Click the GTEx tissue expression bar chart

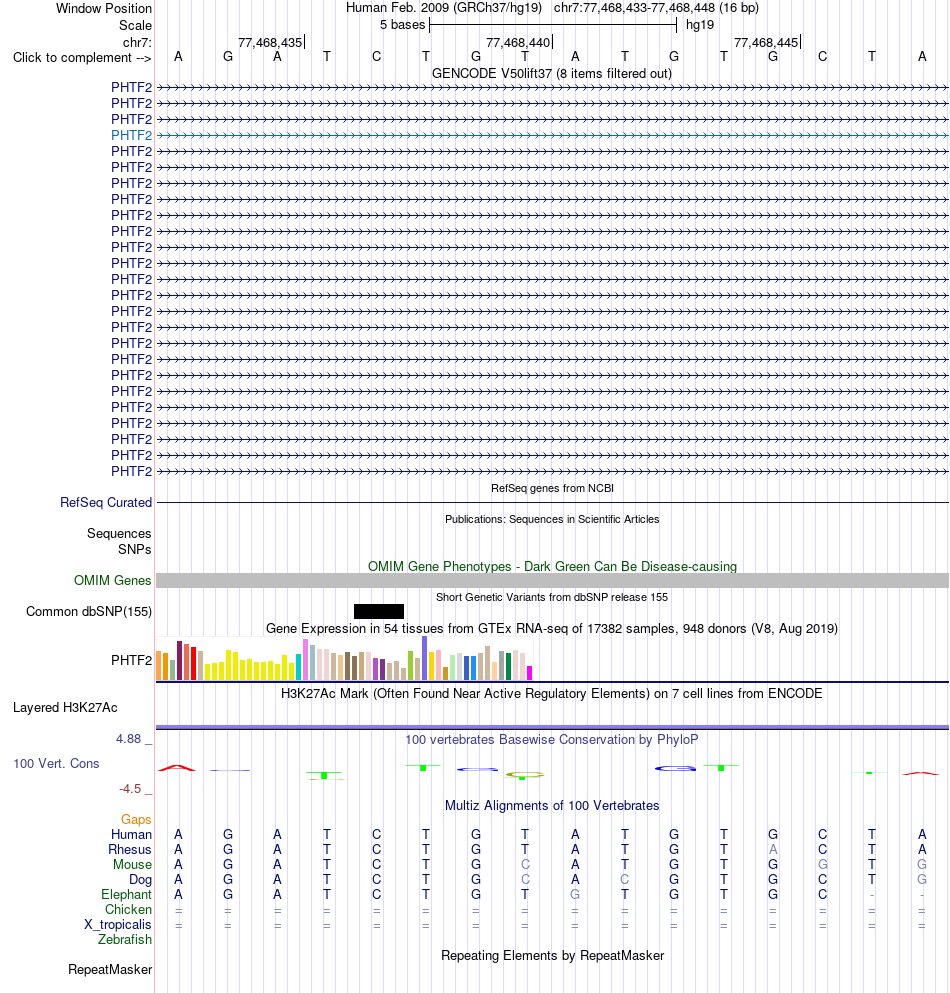345,659
